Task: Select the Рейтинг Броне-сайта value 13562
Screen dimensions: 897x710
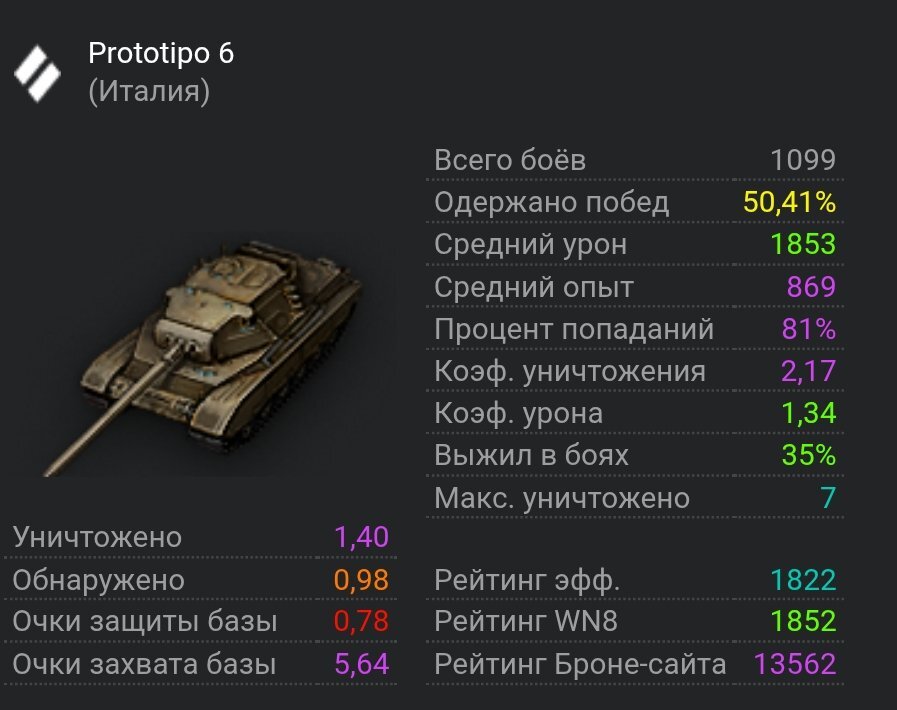Action: coord(795,664)
